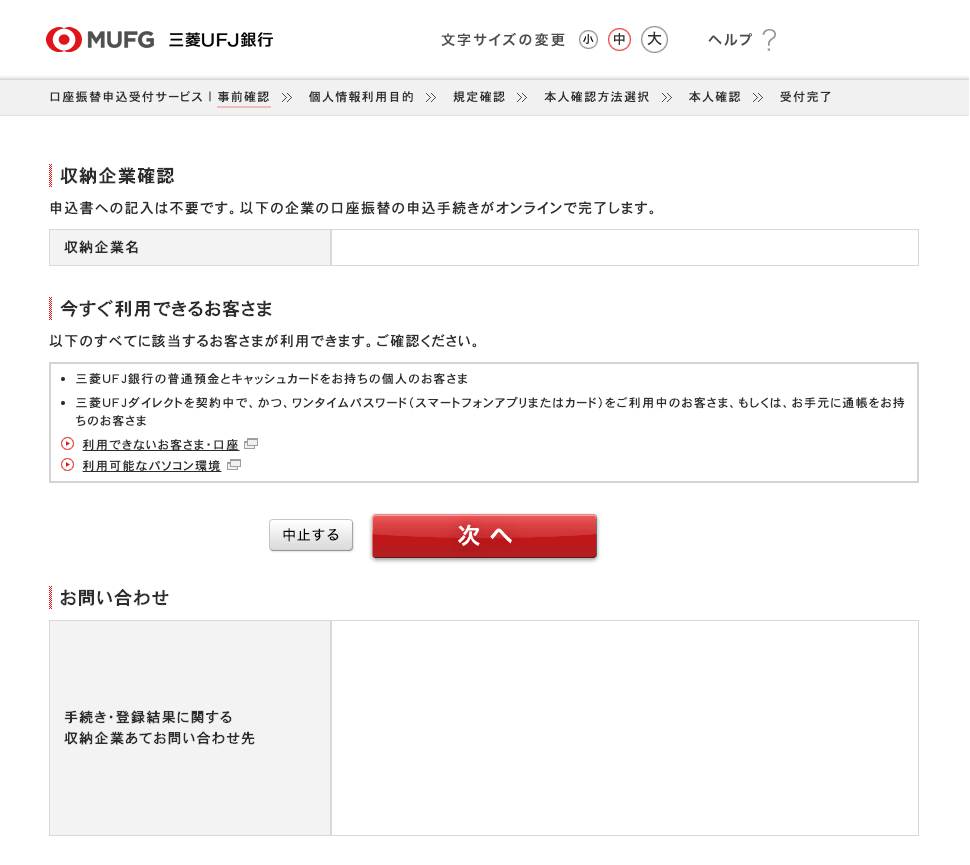
Task: Select the 本人確認方法選択 step
Action: 596,97
